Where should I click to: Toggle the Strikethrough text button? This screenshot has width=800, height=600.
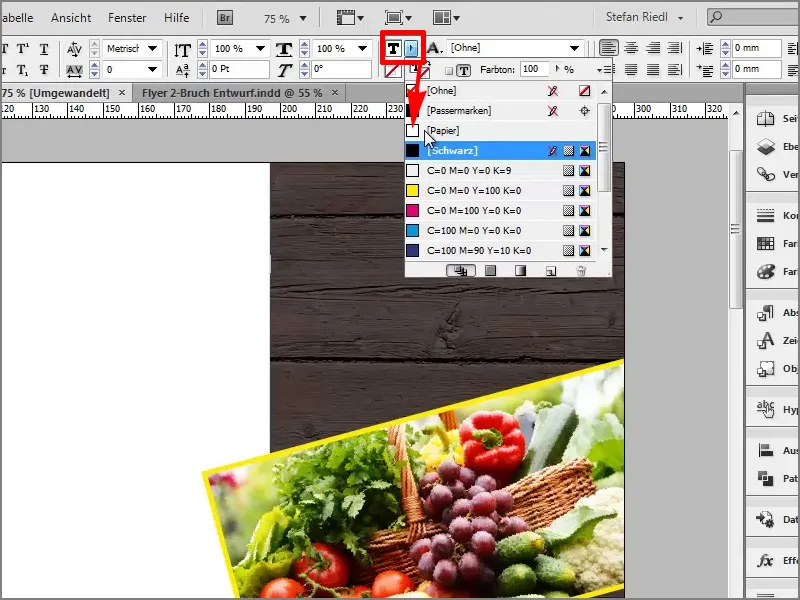[44, 70]
